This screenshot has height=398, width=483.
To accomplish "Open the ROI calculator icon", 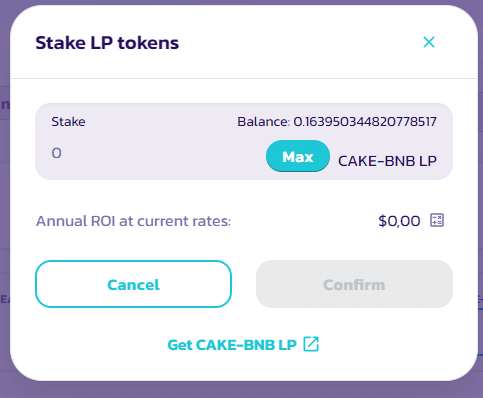I will click(437, 220).
